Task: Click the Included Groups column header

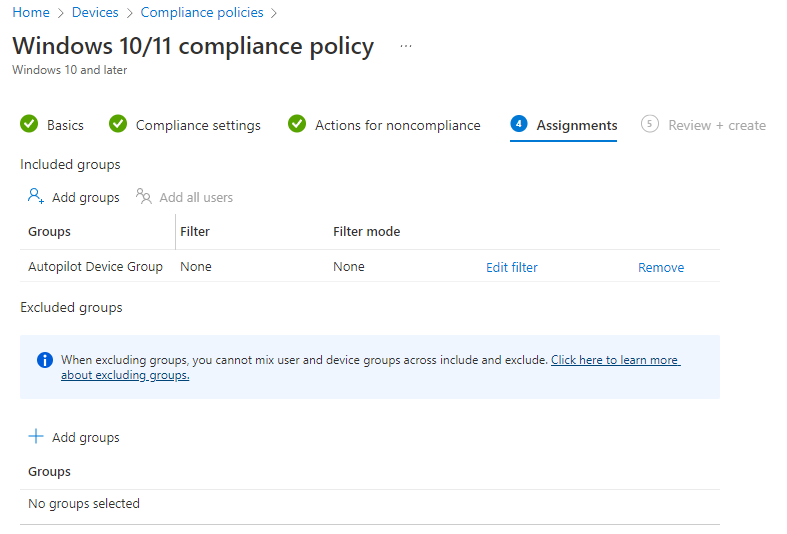Action: click(49, 231)
